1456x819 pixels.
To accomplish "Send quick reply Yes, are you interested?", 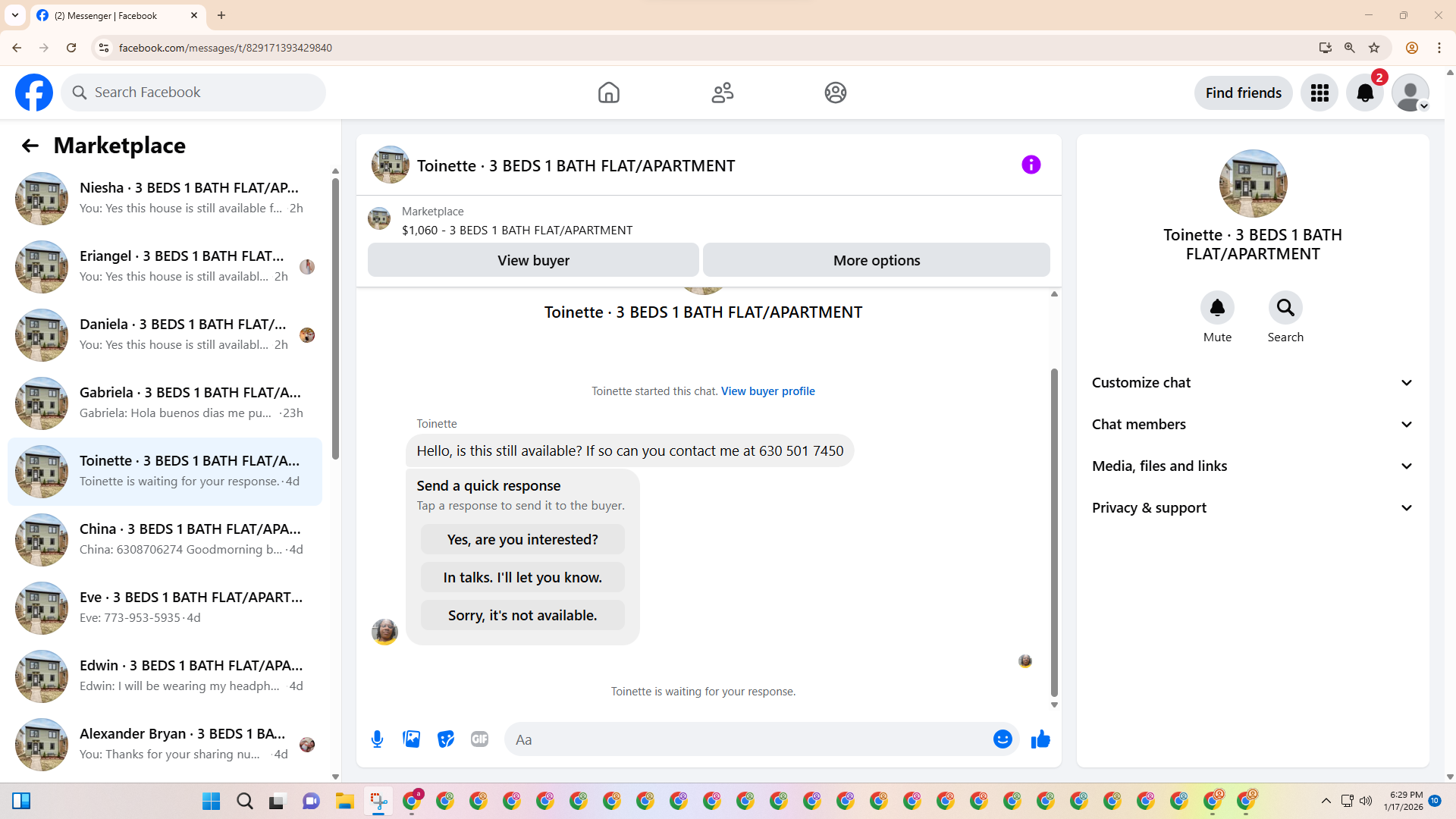I will pyautogui.click(x=522, y=539).
